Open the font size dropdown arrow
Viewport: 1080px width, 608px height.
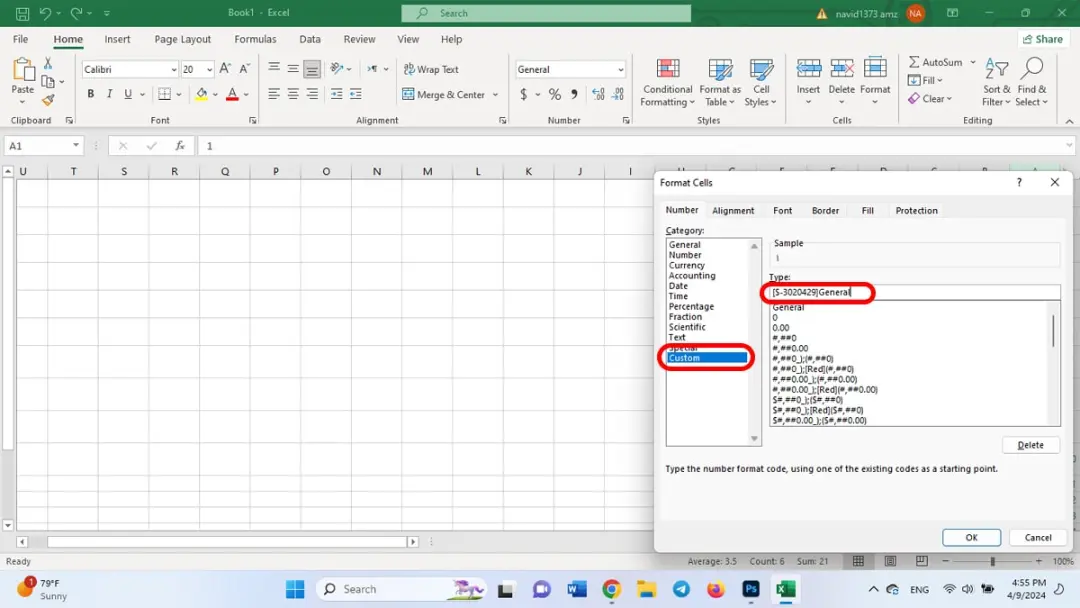pos(209,70)
